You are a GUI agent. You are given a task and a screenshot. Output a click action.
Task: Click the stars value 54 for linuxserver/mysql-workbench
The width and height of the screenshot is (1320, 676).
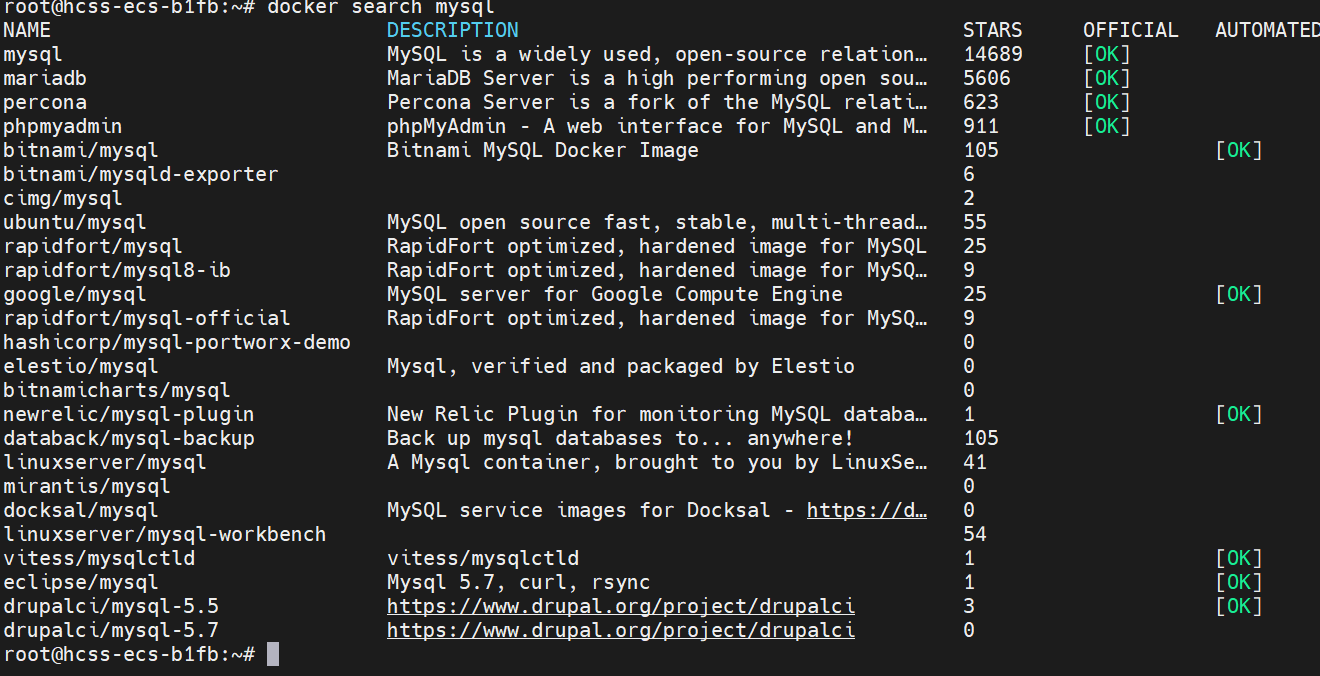pos(975,535)
